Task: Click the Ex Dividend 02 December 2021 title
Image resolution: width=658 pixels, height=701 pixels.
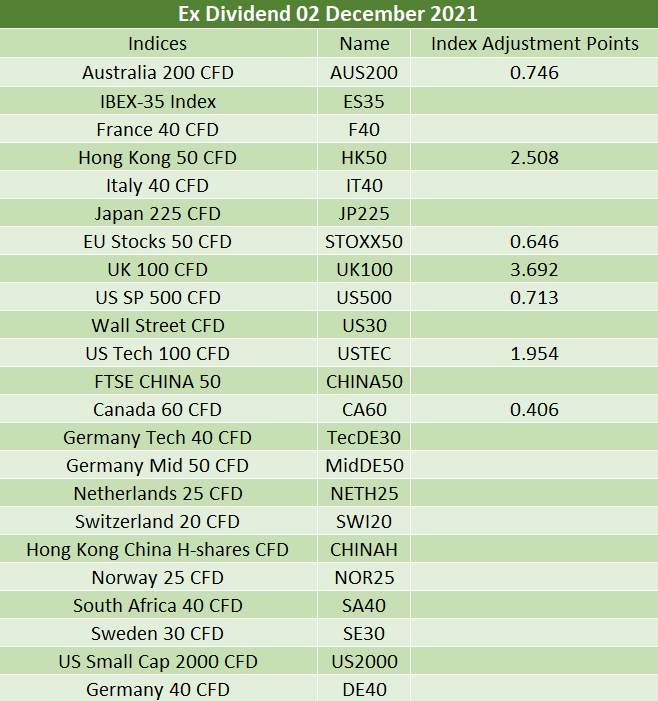Action: (328, 14)
